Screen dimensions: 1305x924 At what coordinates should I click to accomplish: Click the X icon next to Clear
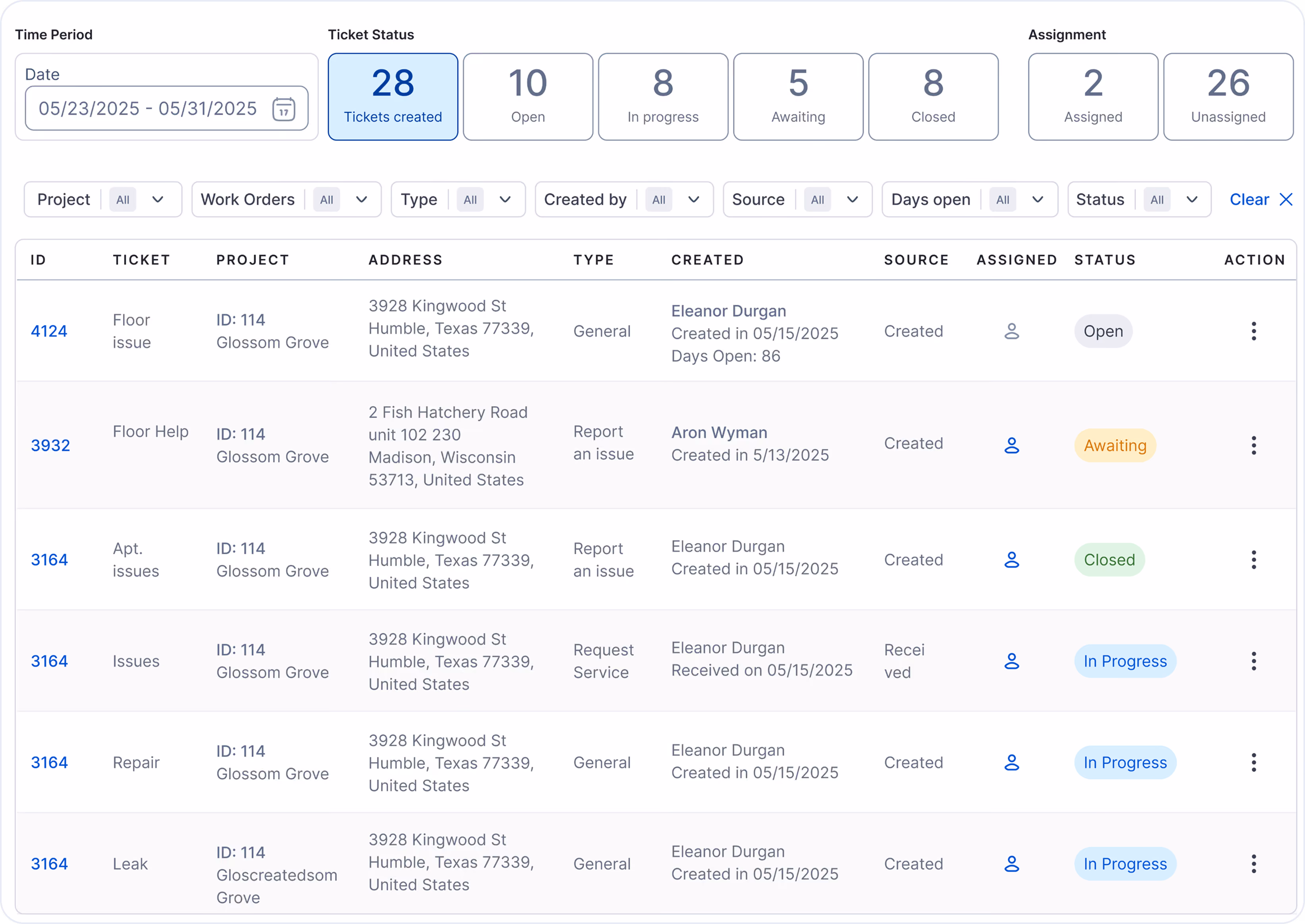pos(1286,200)
